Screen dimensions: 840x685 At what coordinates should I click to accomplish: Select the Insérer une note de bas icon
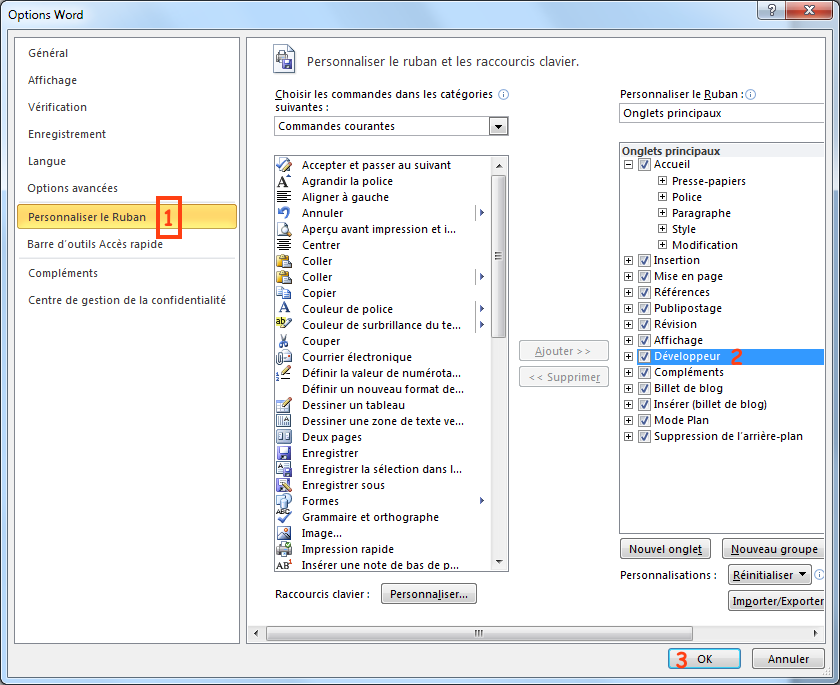coord(284,564)
